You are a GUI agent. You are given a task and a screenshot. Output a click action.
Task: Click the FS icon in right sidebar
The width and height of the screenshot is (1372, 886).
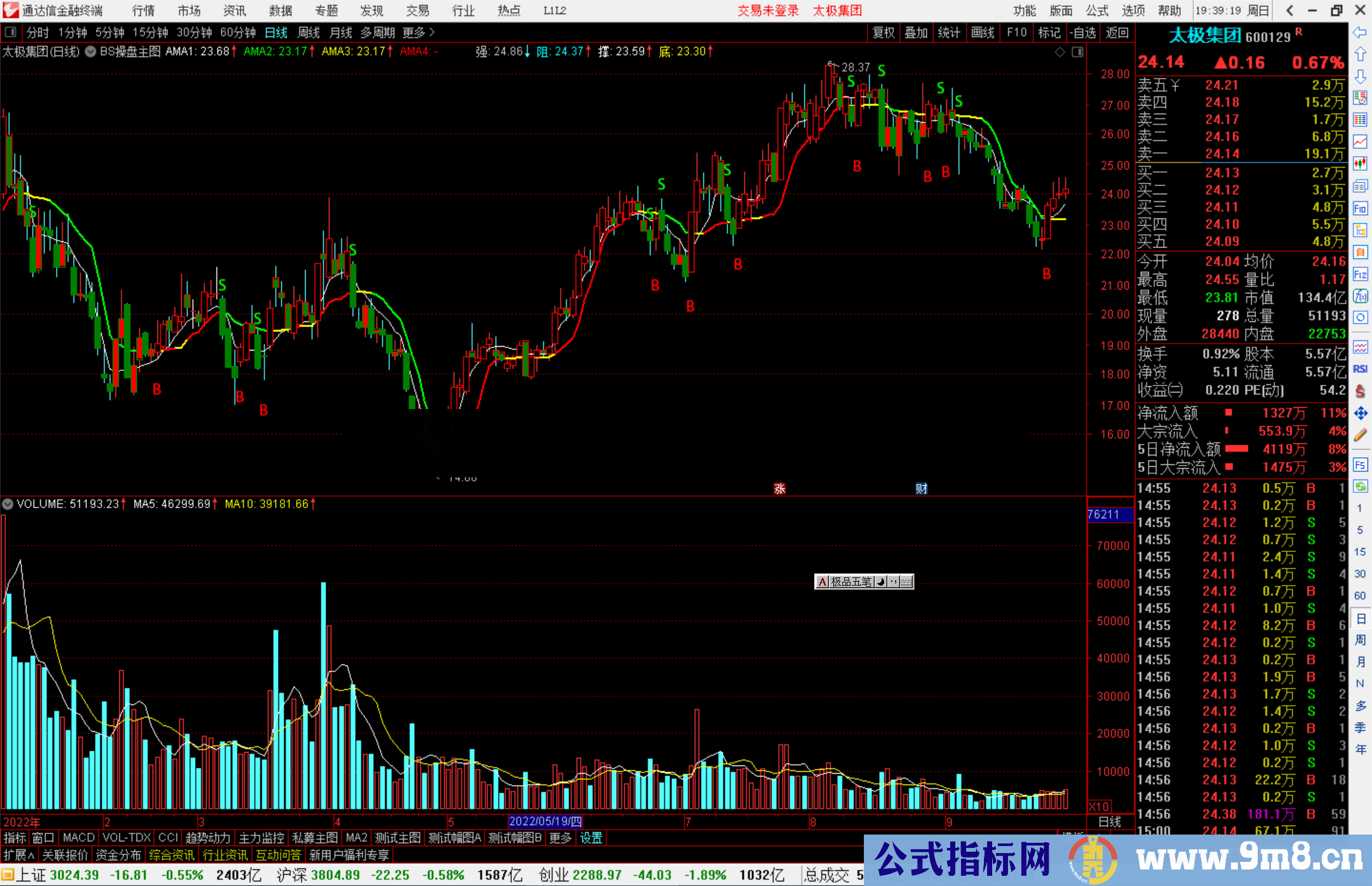[x=1360, y=465]
